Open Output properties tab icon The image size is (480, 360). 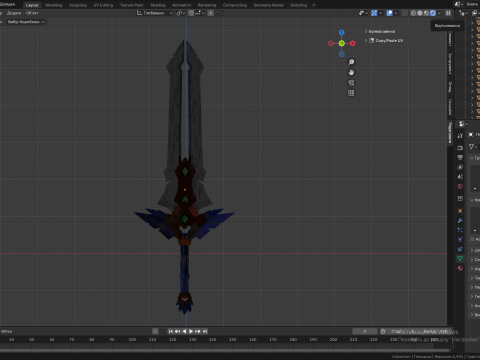pos(460,157)
